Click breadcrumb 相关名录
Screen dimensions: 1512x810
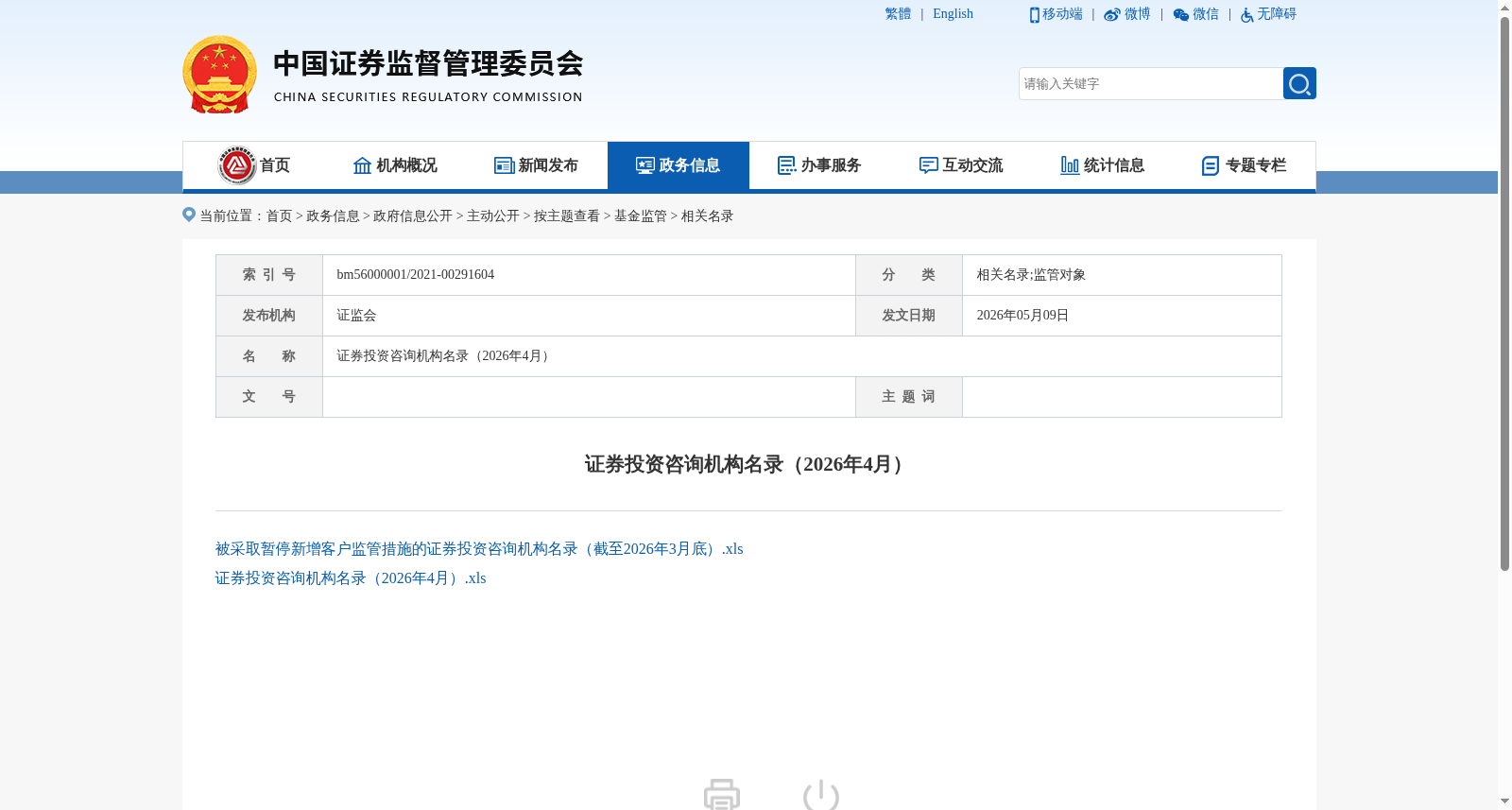pos(708,216)
